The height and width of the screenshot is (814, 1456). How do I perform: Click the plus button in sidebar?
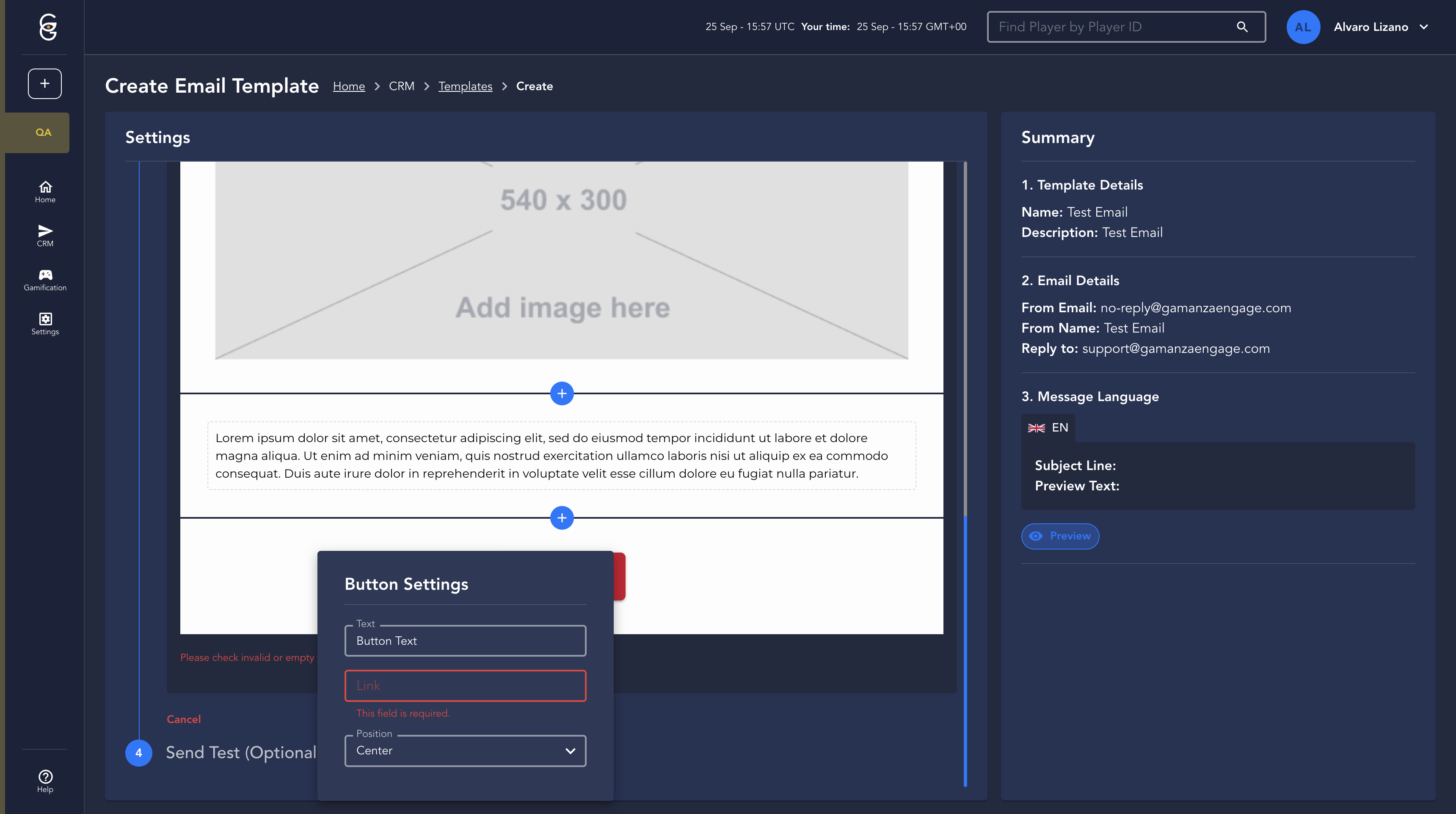tap(44, 84)
